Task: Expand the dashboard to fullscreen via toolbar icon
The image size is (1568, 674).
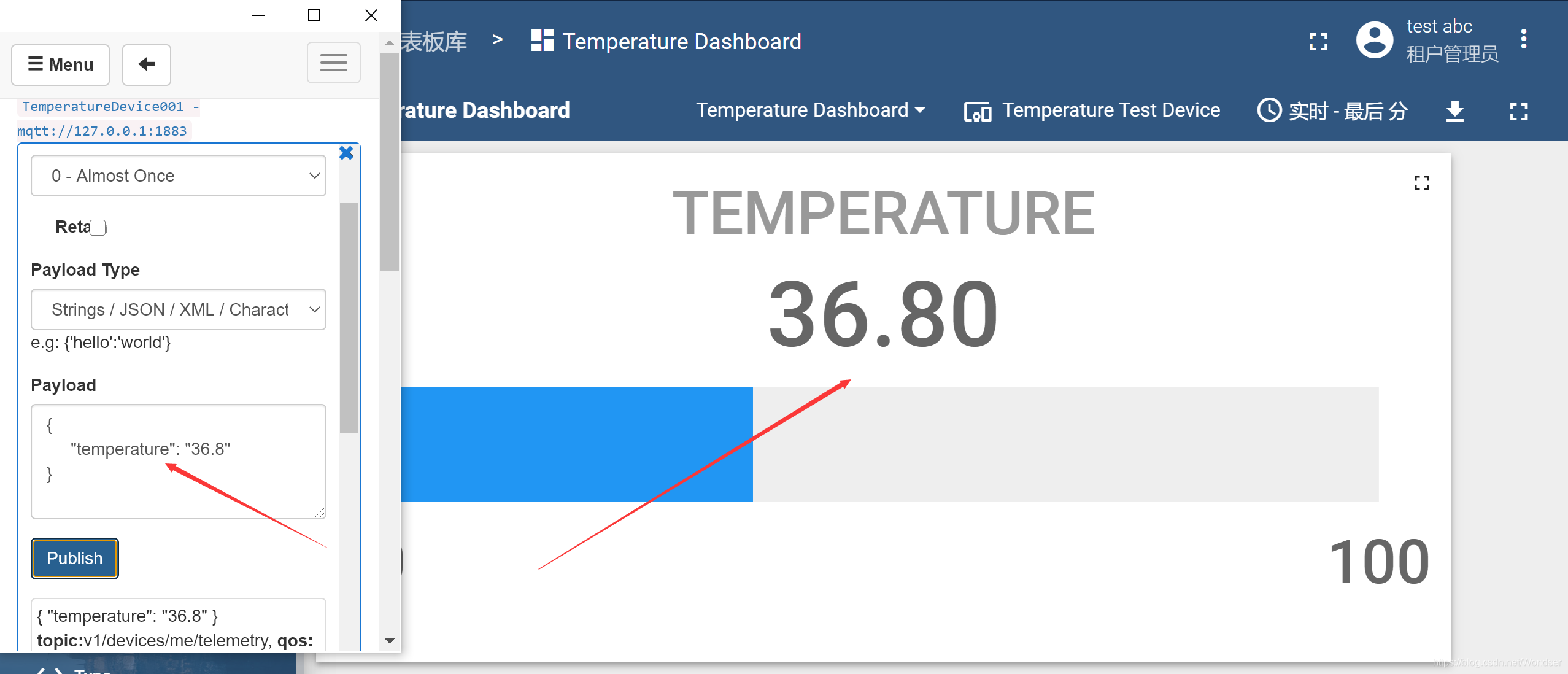Action: pyautogui.click(x=1518, y=111)
